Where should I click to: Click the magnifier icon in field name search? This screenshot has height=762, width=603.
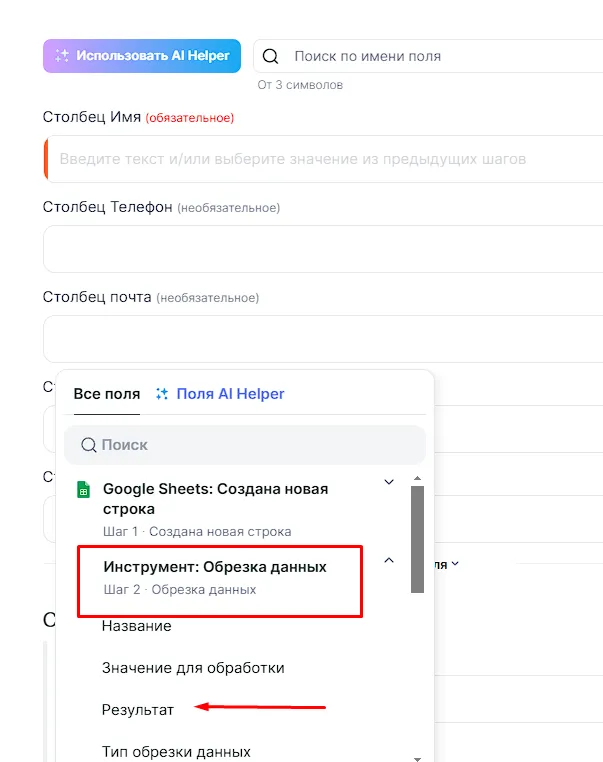270,56
